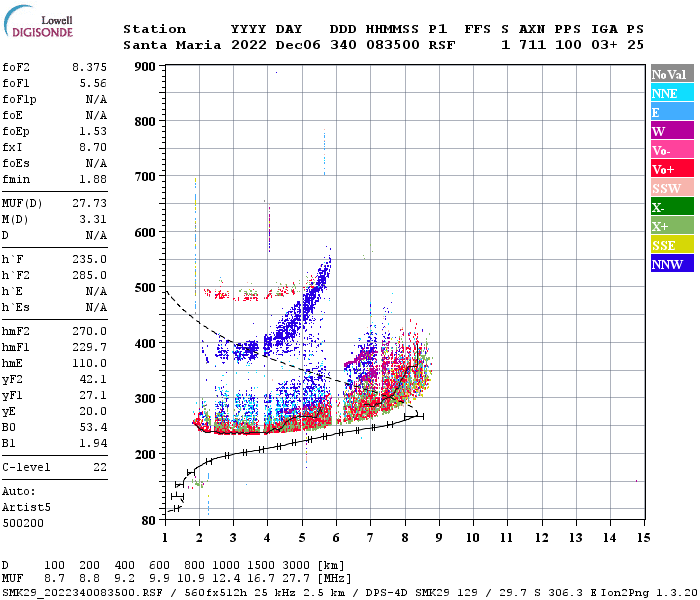Click the MUF(D) value 27.73
The image size is (700, 600).
point(89,203)
